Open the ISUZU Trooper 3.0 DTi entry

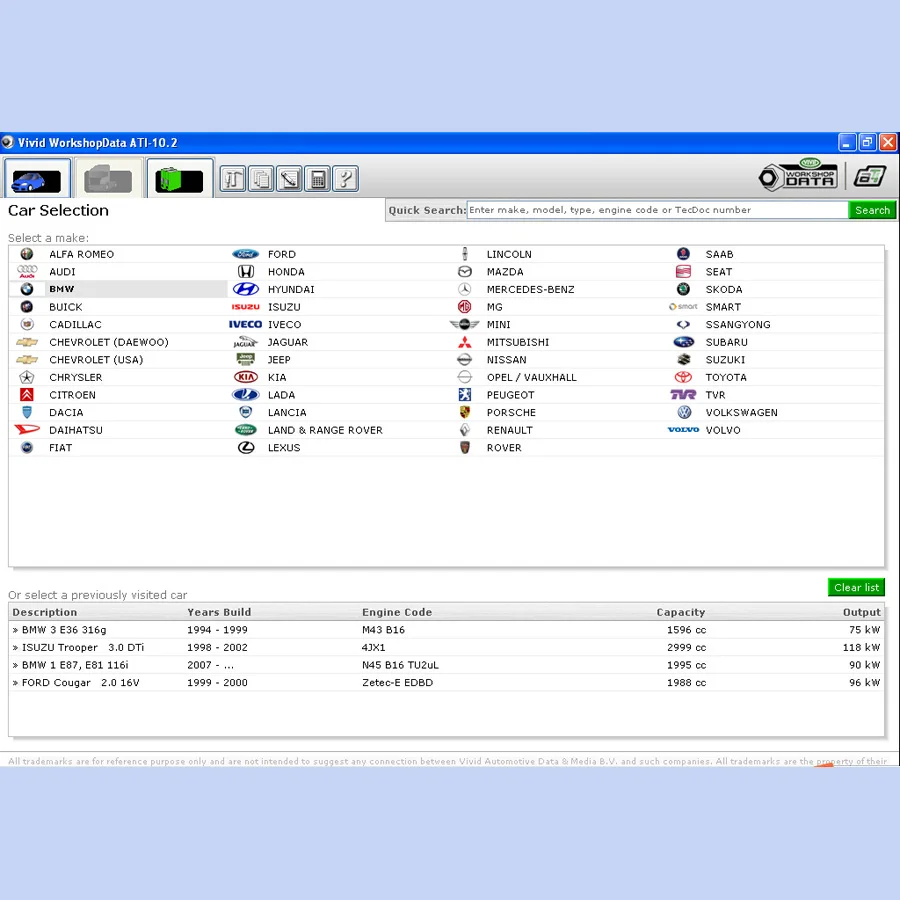(x=80, y=647)
